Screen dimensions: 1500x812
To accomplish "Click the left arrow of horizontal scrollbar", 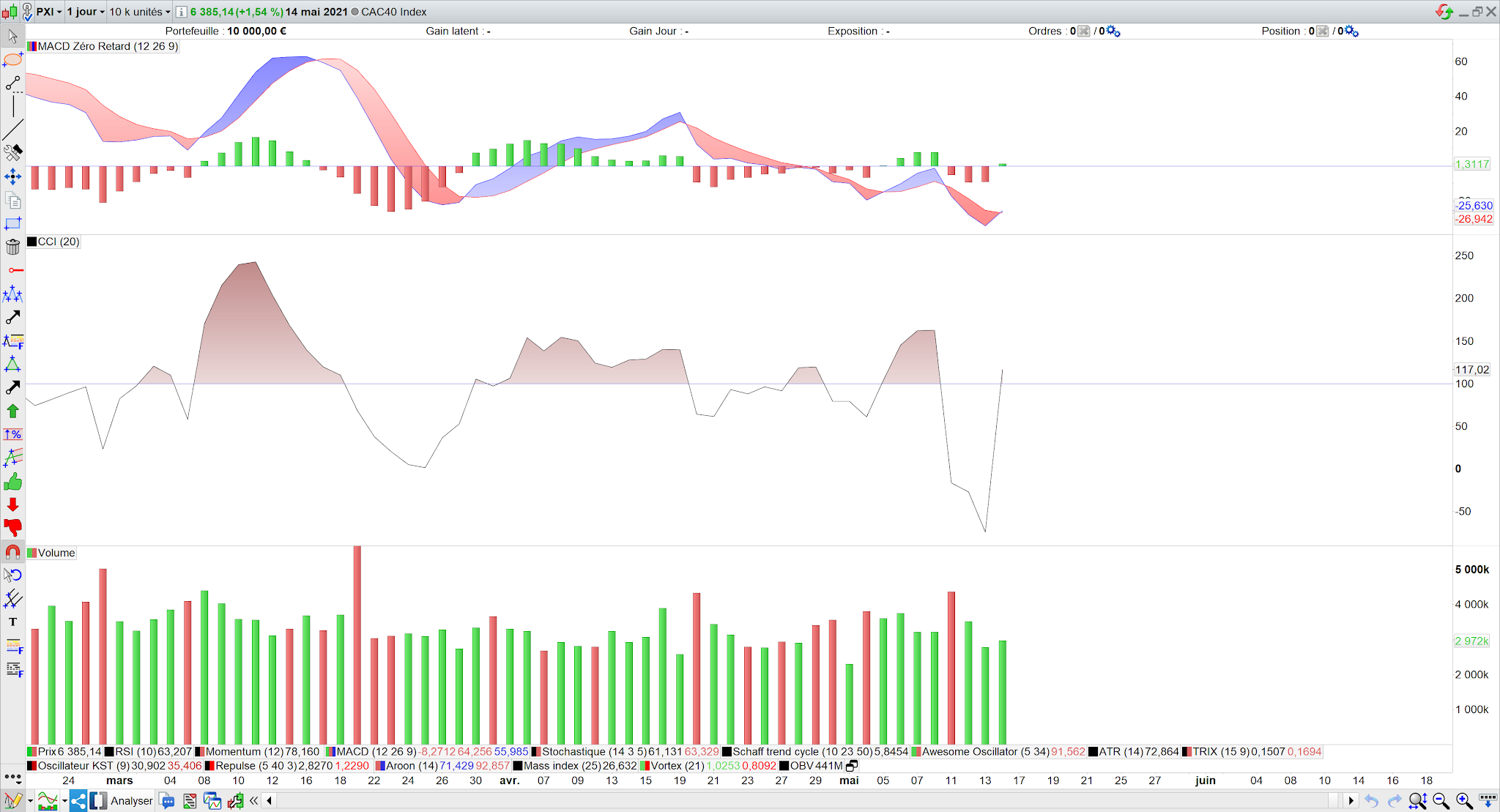I will coord(270,801).
